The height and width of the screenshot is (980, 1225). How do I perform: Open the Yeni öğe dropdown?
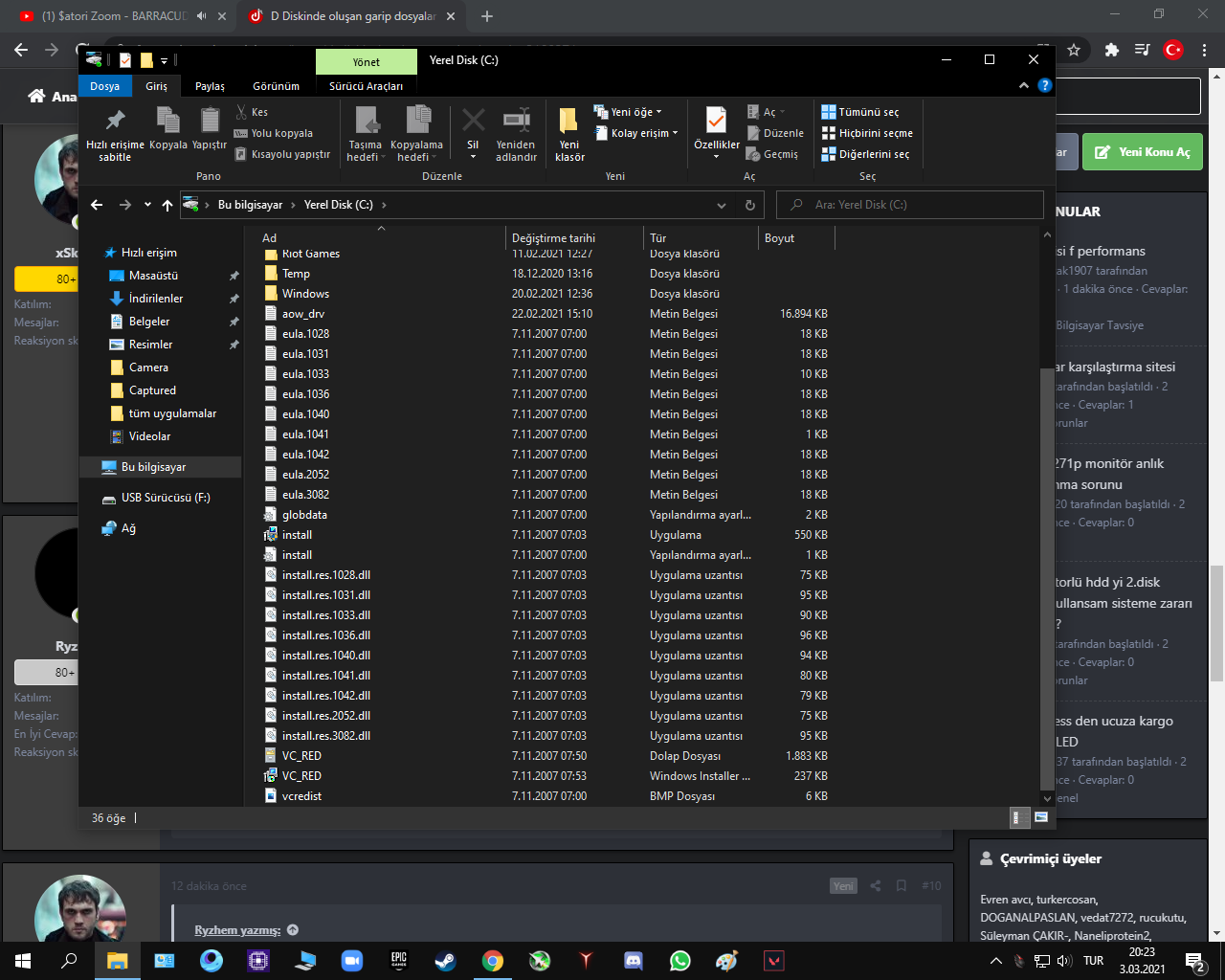tap(628, 112)
